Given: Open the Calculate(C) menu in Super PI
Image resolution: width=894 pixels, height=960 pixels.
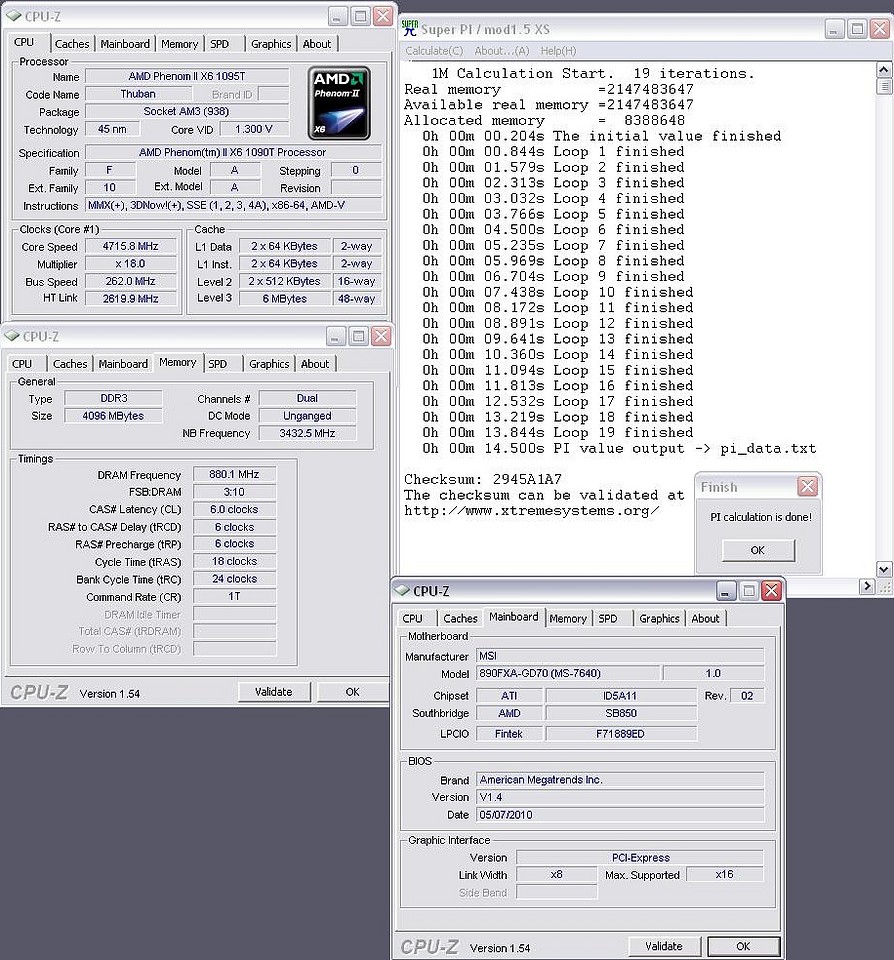Looking at the screenshot, I should pos(434,51).
